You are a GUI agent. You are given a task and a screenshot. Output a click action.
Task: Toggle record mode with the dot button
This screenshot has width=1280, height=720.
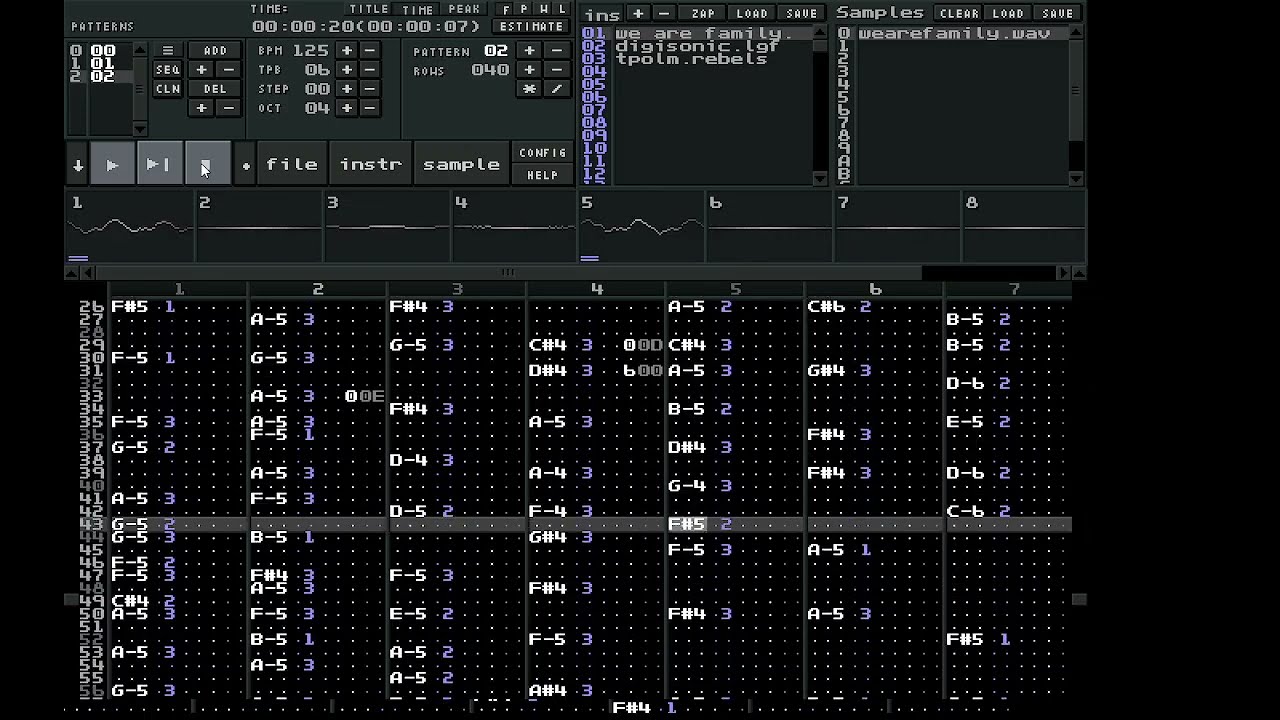coord(246,165)
